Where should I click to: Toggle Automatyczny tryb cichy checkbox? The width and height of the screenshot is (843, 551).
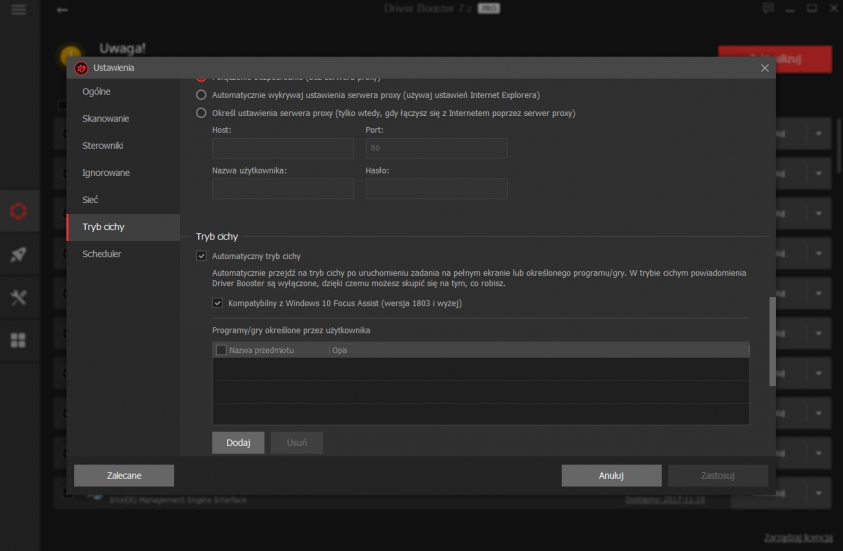(x=202, y=257)
